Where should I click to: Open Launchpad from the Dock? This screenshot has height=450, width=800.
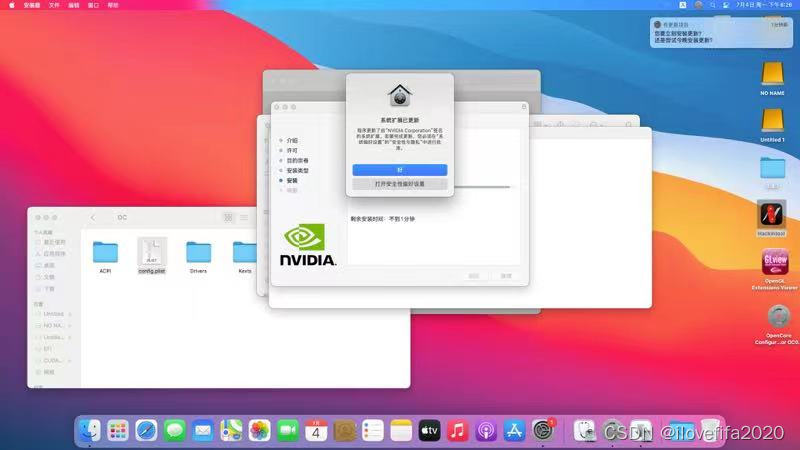click(x=118, y=431)
